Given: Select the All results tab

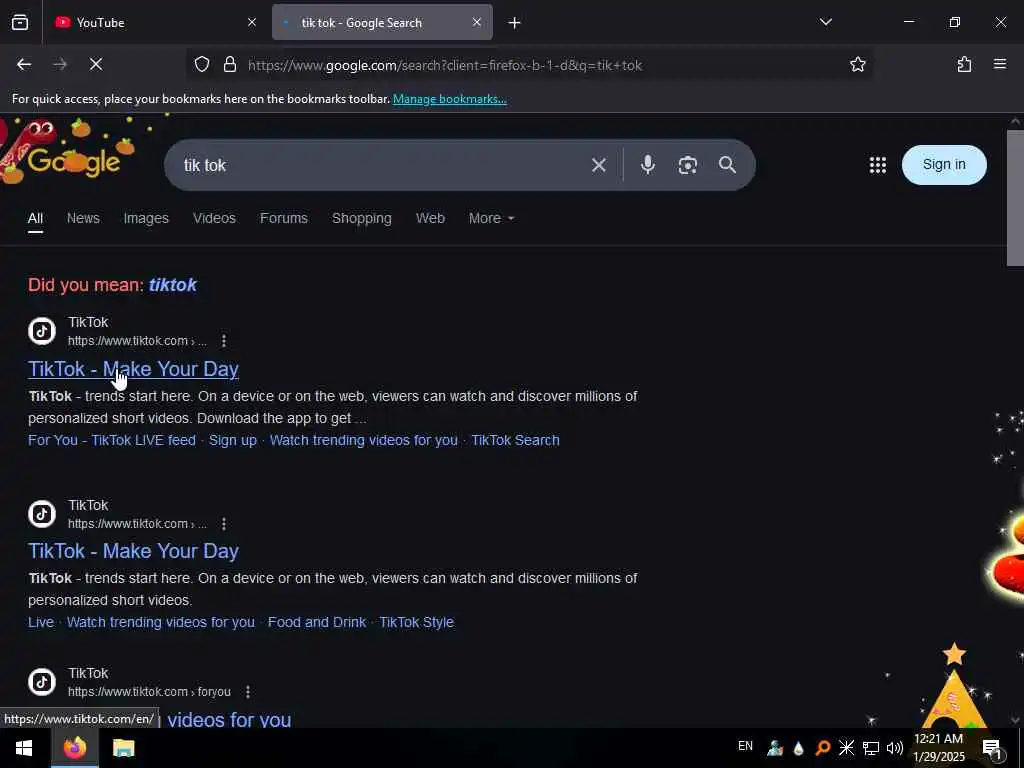Looking at the screenshot, I should [x=35, y=219].
